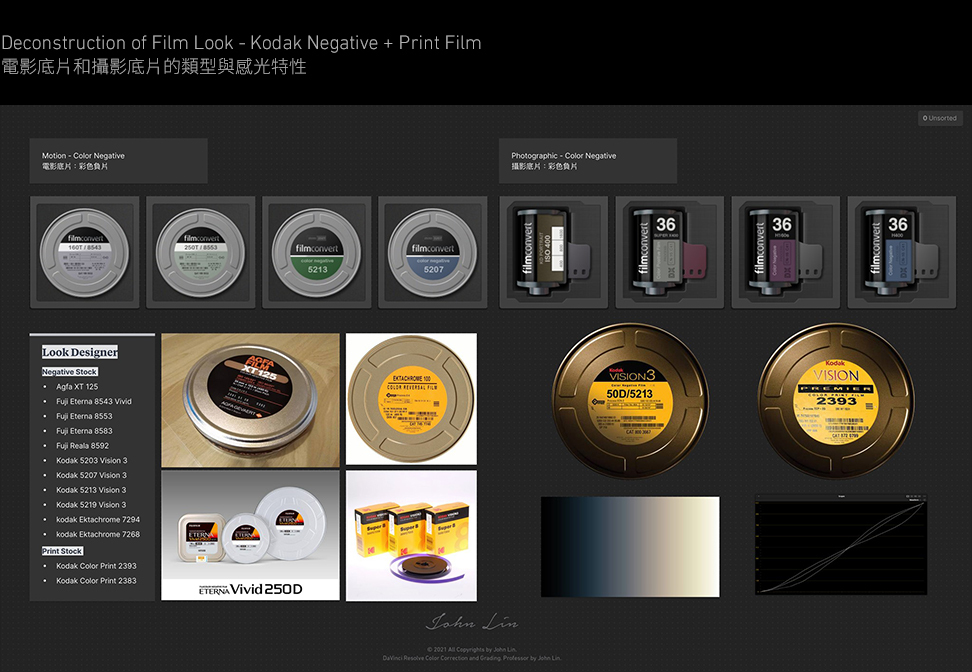Screen dimensions: 972x672
Task: Click the Agfa XT-125 film can photo
Action: (250, 400)
